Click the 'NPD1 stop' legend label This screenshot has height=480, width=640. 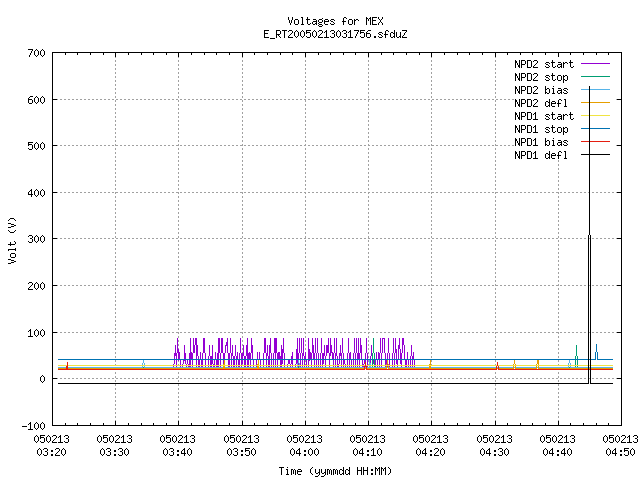point(541,129)
